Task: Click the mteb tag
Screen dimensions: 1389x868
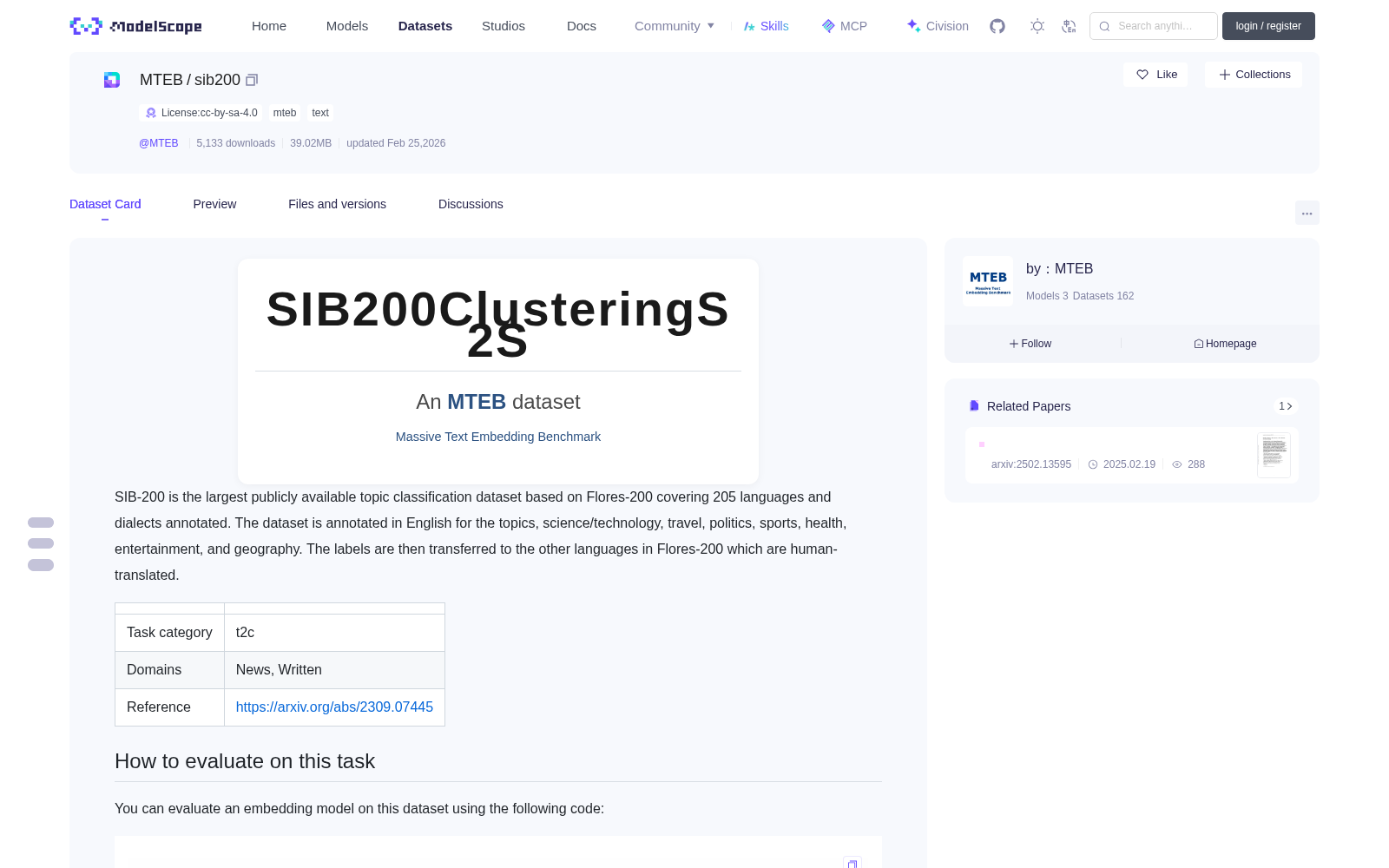Action: coord(285,113)
